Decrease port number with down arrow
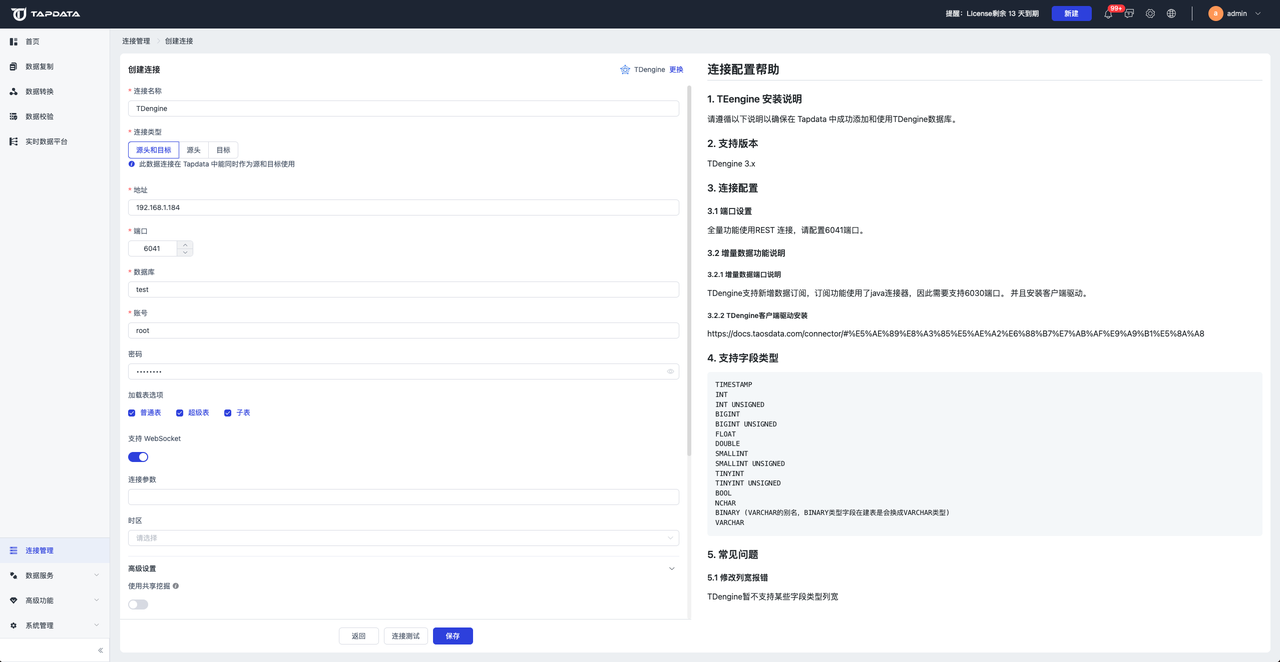This screenshot has width=1280, height=662. click(x=185, y=252)
